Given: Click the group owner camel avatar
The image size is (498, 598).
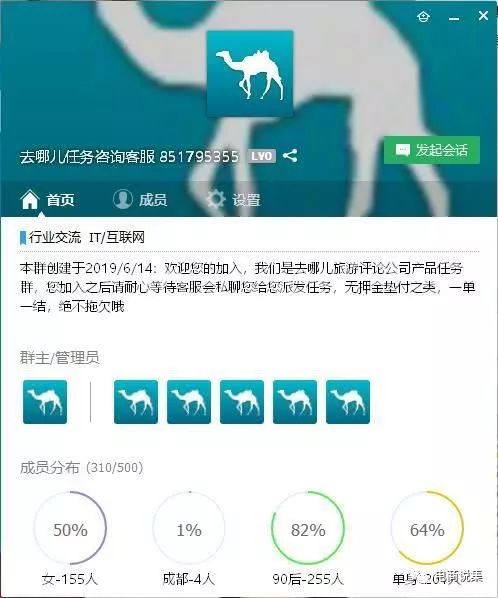Looking at the screenshot, I should pyautogui.click(x=45, y=402).
